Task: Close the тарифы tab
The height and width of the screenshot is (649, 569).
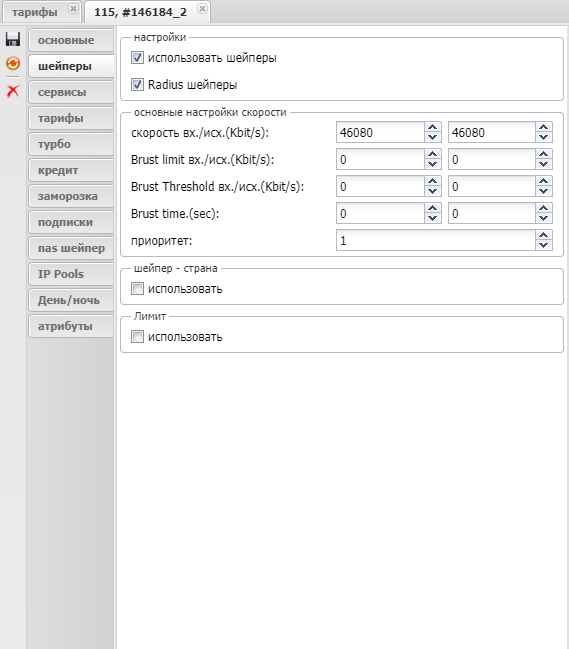Action: tap(73, 9)
